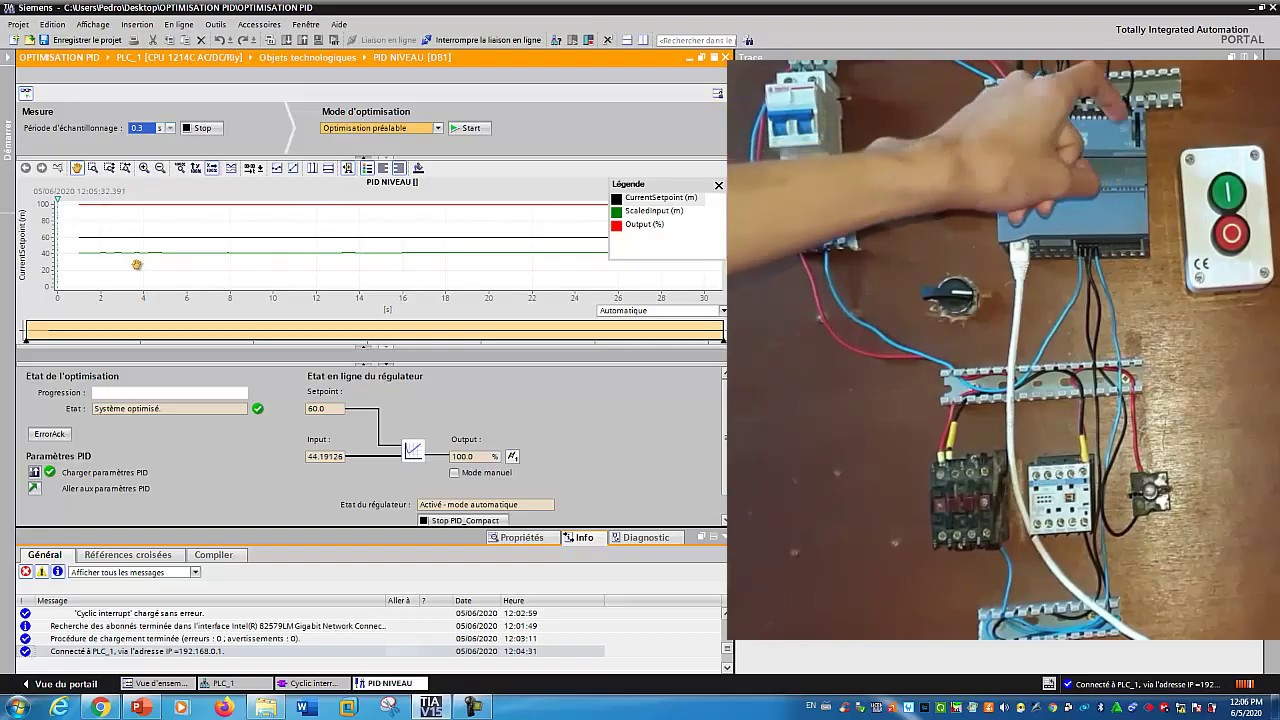The height and width of the screenshot is (720, 1280).
Task: Click the load PID parameters icon
Action: pos(35,472)
